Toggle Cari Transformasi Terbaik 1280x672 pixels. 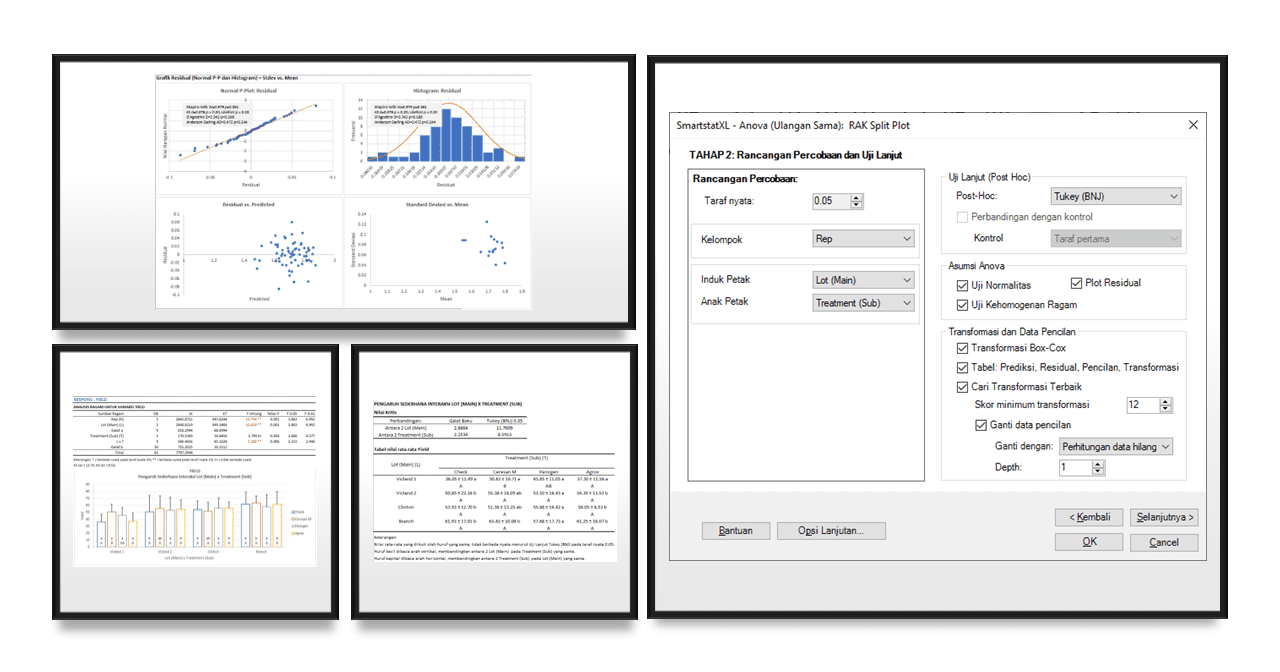click(x=961, y=385)
